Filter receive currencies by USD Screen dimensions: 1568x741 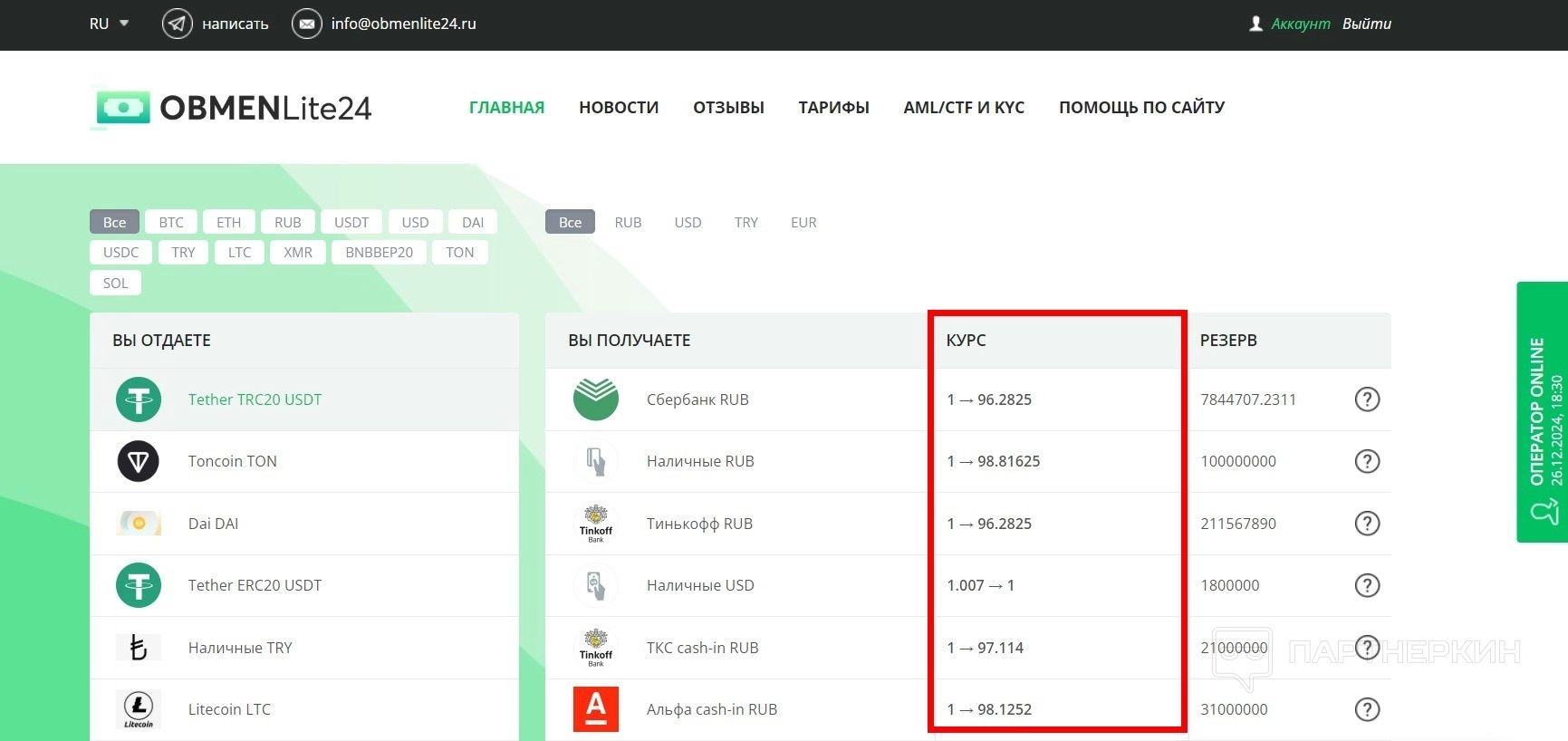pyautogui.click(x=688, y=222)
